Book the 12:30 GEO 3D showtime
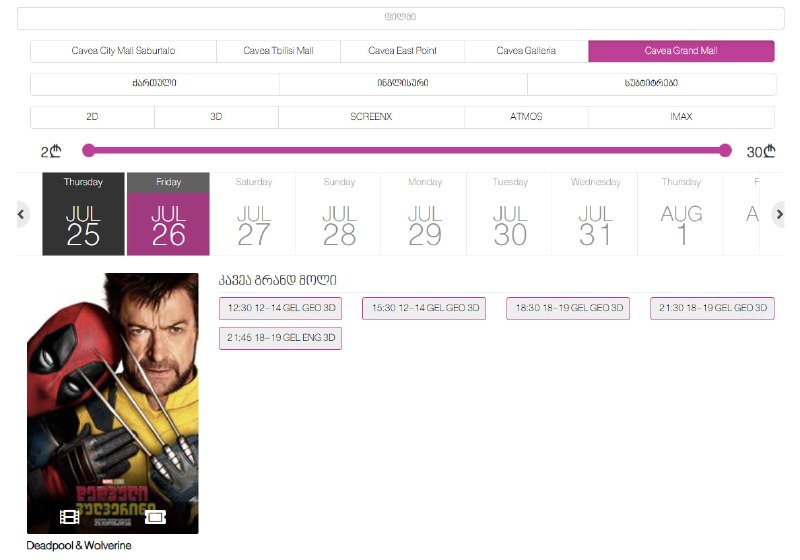 point(281,308)
